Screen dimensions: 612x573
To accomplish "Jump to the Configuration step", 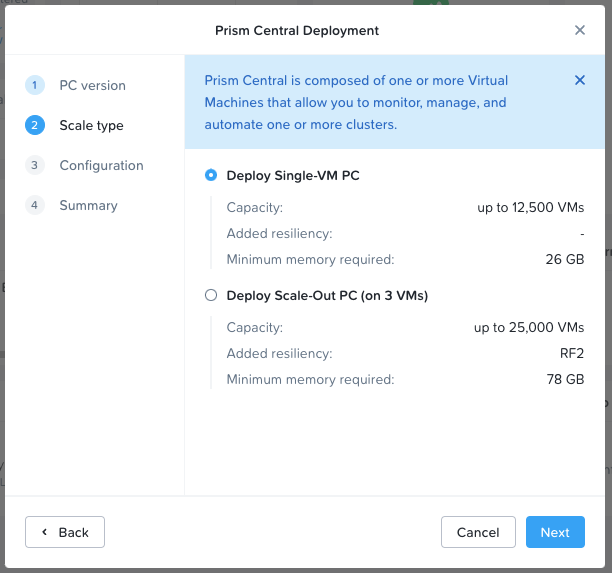I will [101, 165].
